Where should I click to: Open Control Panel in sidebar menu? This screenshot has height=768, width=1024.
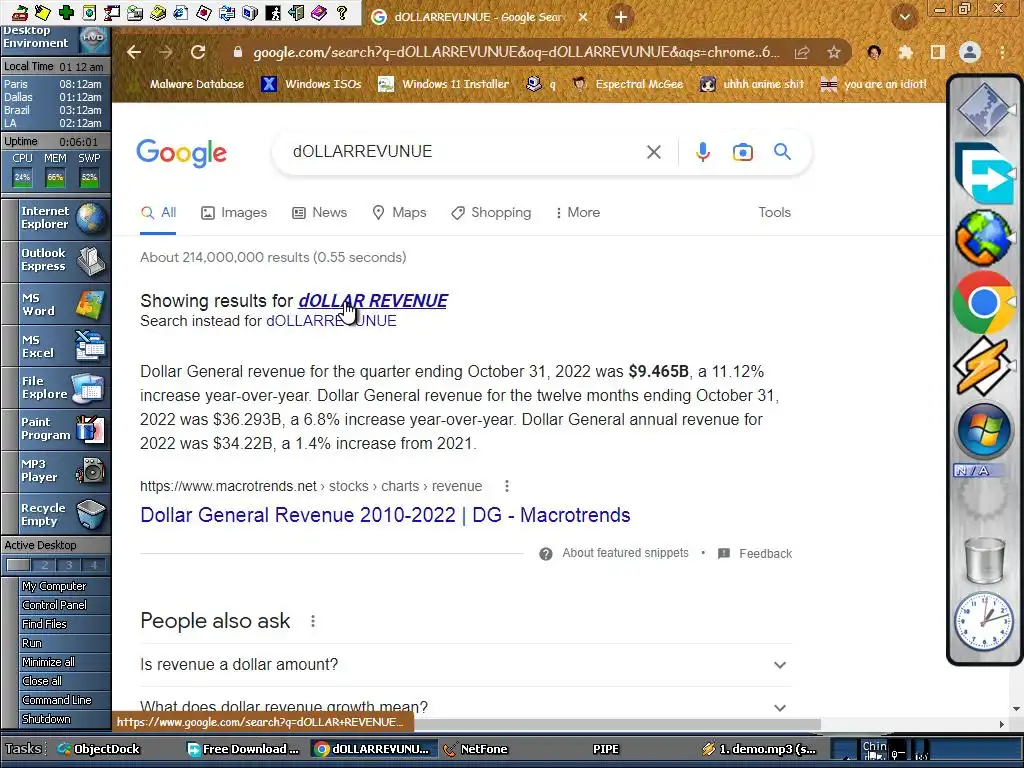click(x=64, y=605)
